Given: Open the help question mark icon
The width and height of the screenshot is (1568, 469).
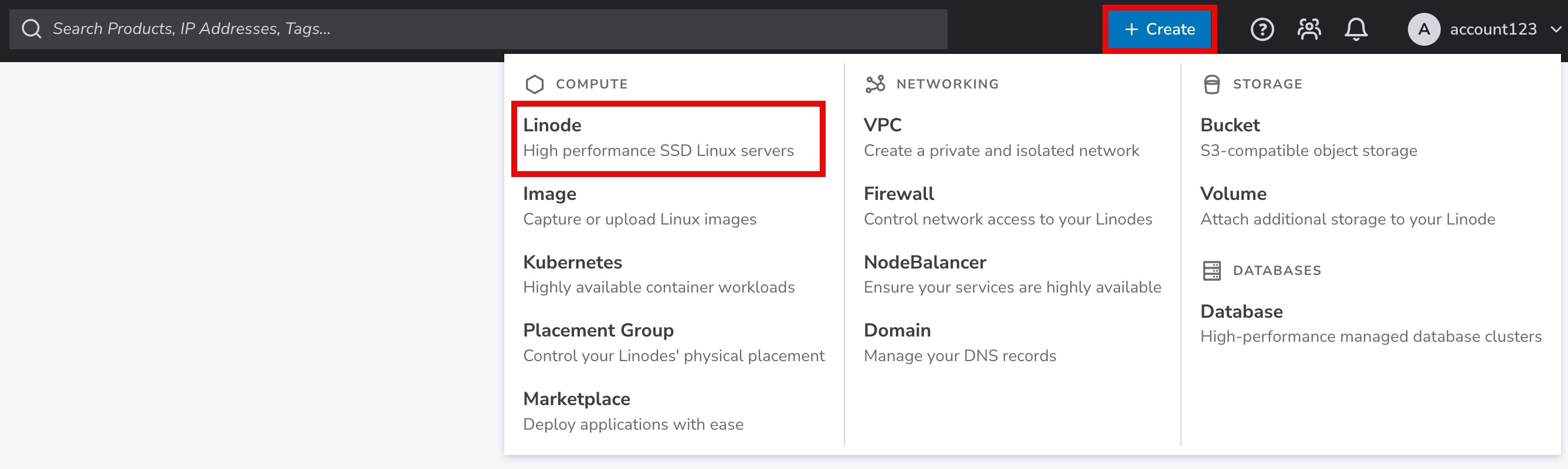Looking at the screenshot, I should click(1262, 29).
